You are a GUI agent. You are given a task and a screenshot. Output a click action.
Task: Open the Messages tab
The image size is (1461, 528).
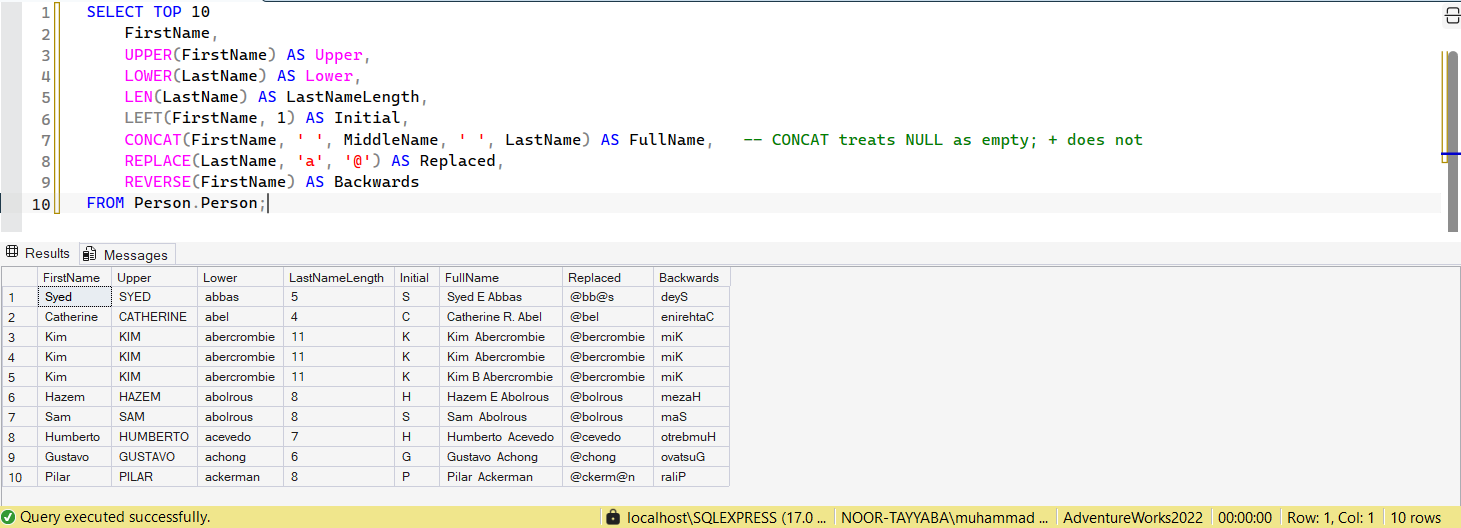coord(126,254)
